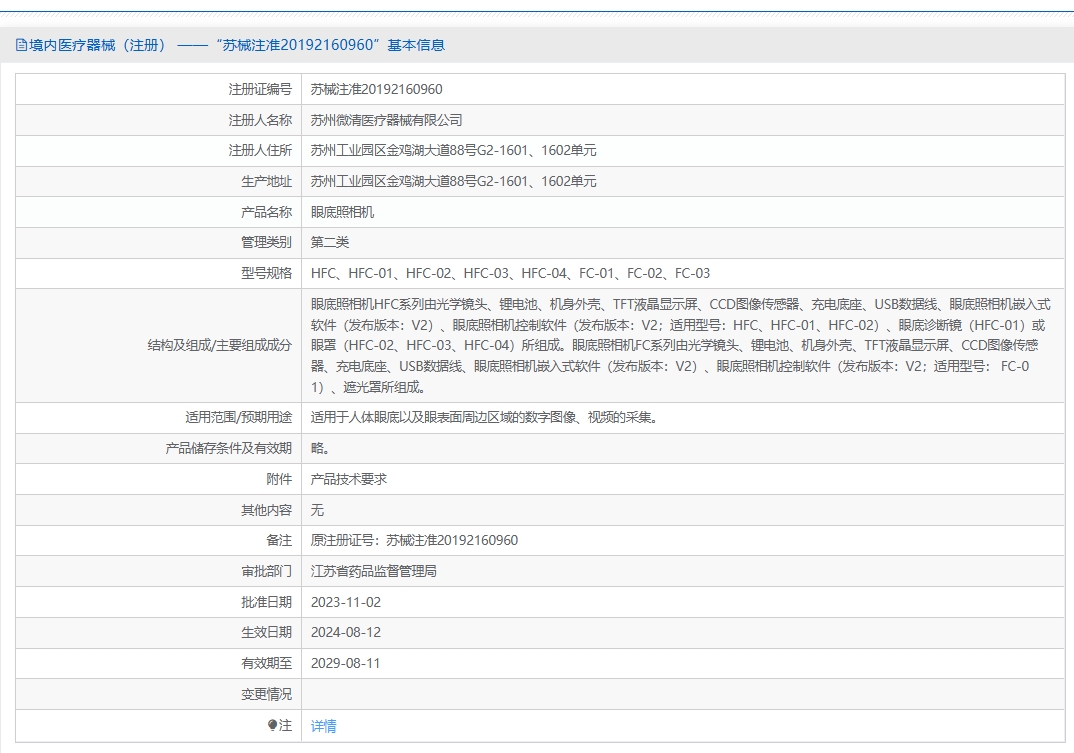Click management category value 第二类

(330, 242)
